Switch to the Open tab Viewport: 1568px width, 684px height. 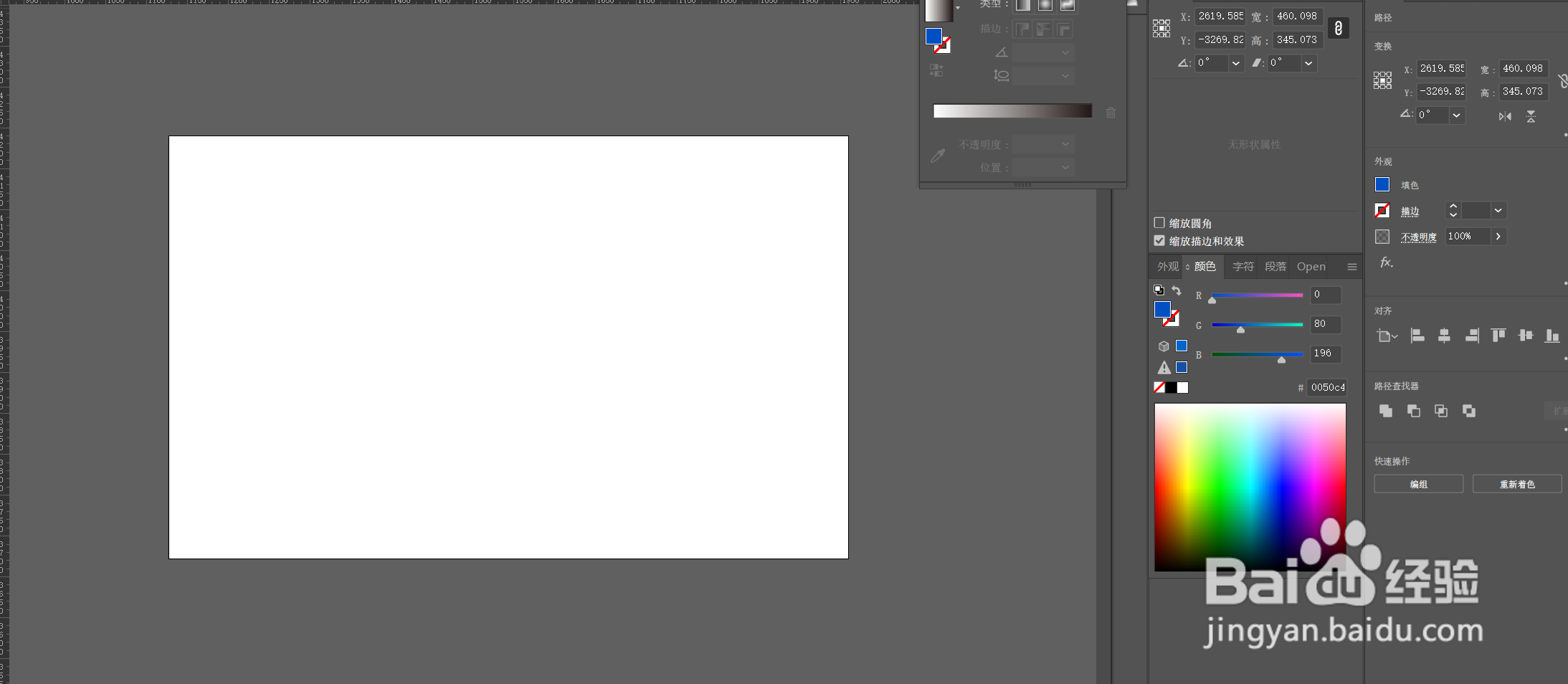(1311, 267)
